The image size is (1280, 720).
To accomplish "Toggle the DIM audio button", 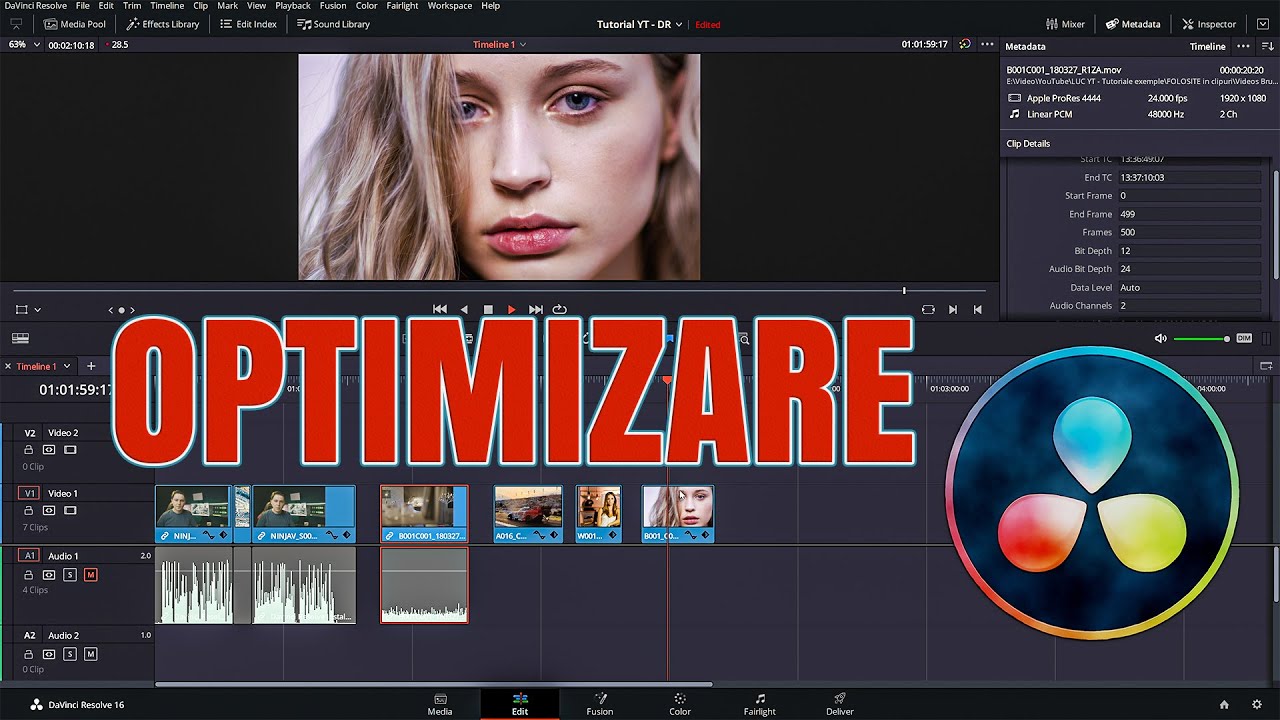I will (1244, 339).
